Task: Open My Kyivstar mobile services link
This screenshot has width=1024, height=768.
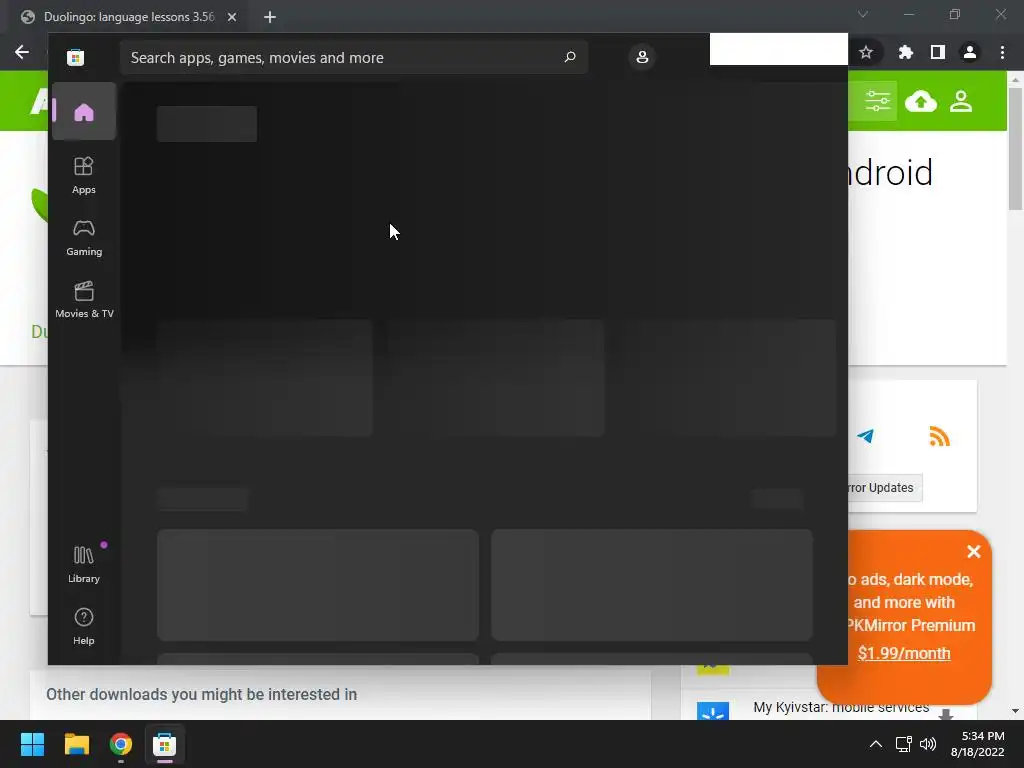Action: coord(841,707)
